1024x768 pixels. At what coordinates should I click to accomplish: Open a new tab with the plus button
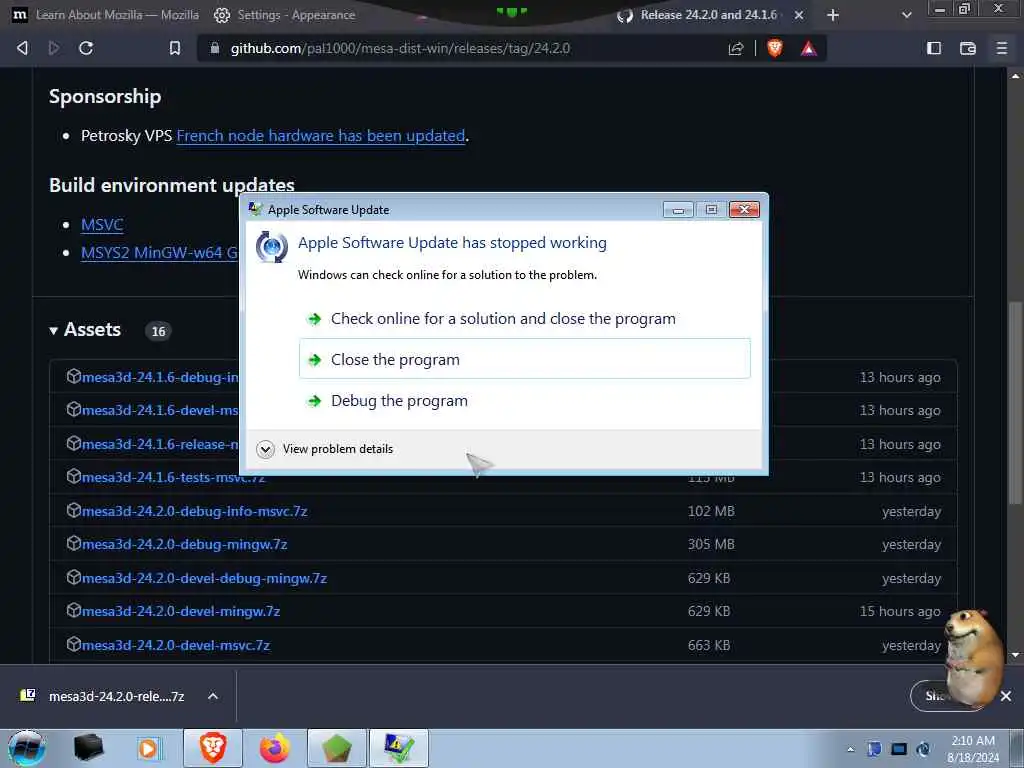coord(833,15)
